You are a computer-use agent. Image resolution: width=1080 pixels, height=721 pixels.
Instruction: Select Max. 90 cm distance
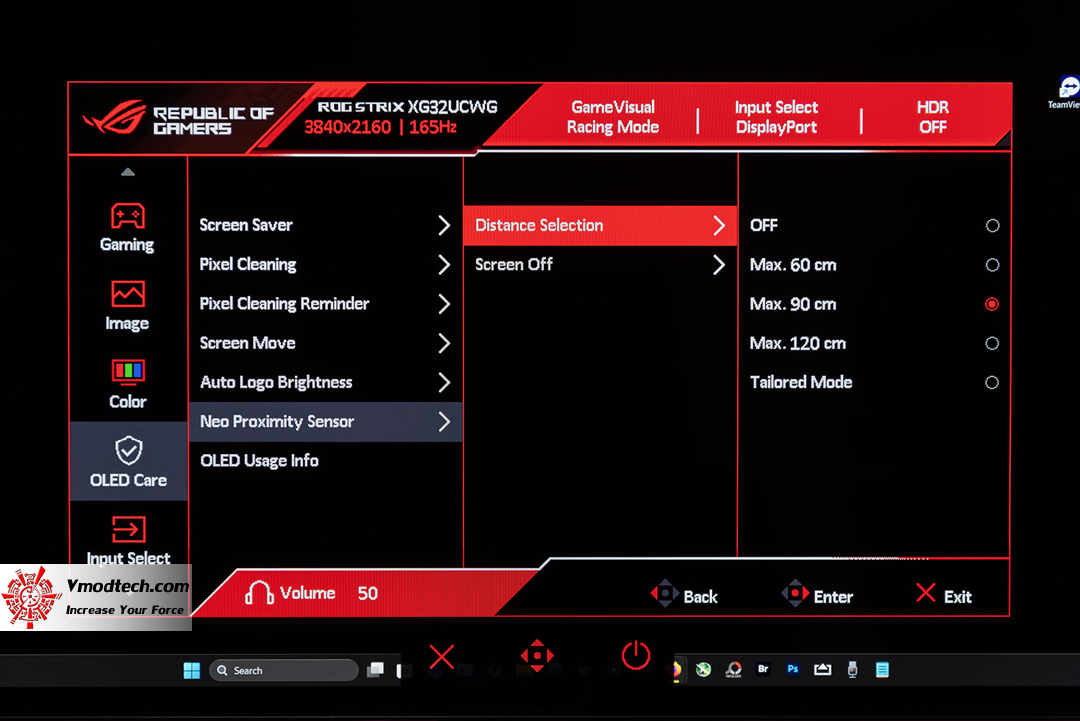[x=874, y=304]
